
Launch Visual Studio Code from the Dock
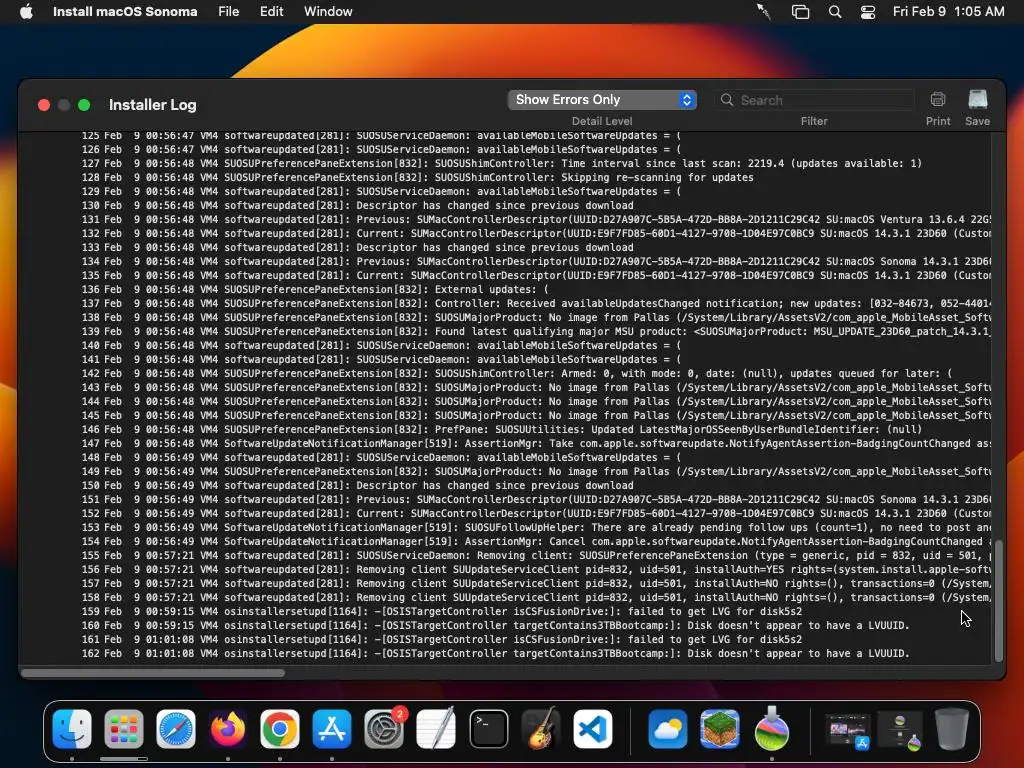click(x=593, y=729)
